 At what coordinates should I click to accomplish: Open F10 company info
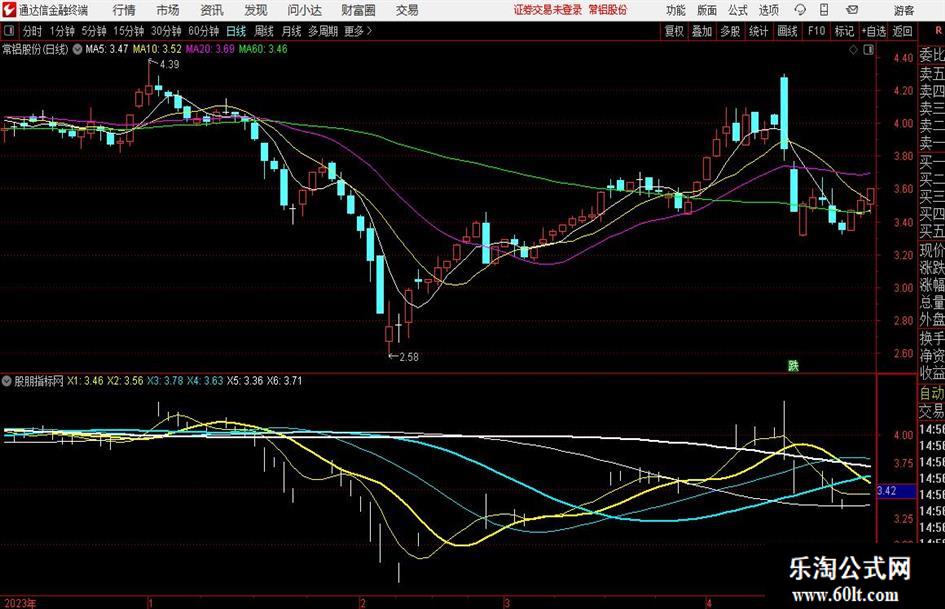click(x=817, y=31)
